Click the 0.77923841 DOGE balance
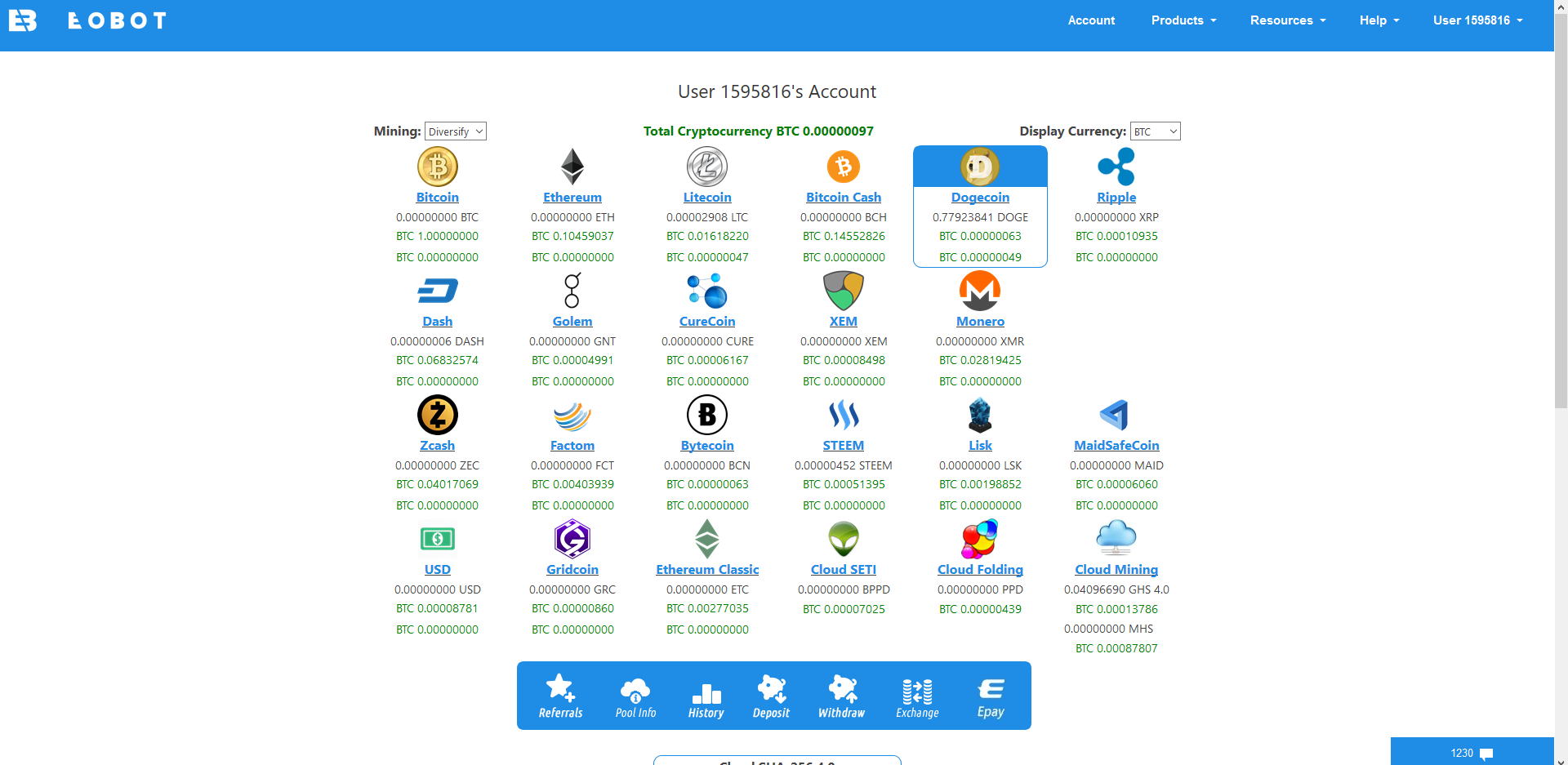Screen dimensions: 1568x765 tap(980, 217)
